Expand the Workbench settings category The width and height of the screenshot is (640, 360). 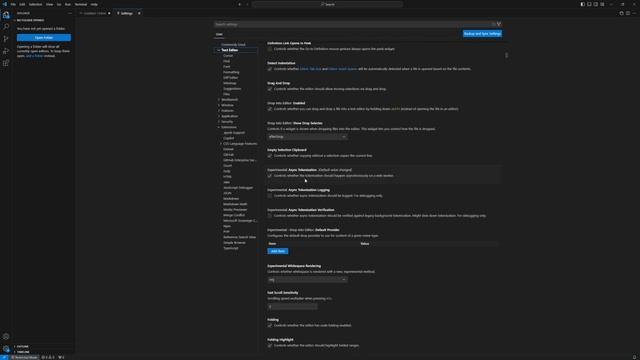coord(219,100)
